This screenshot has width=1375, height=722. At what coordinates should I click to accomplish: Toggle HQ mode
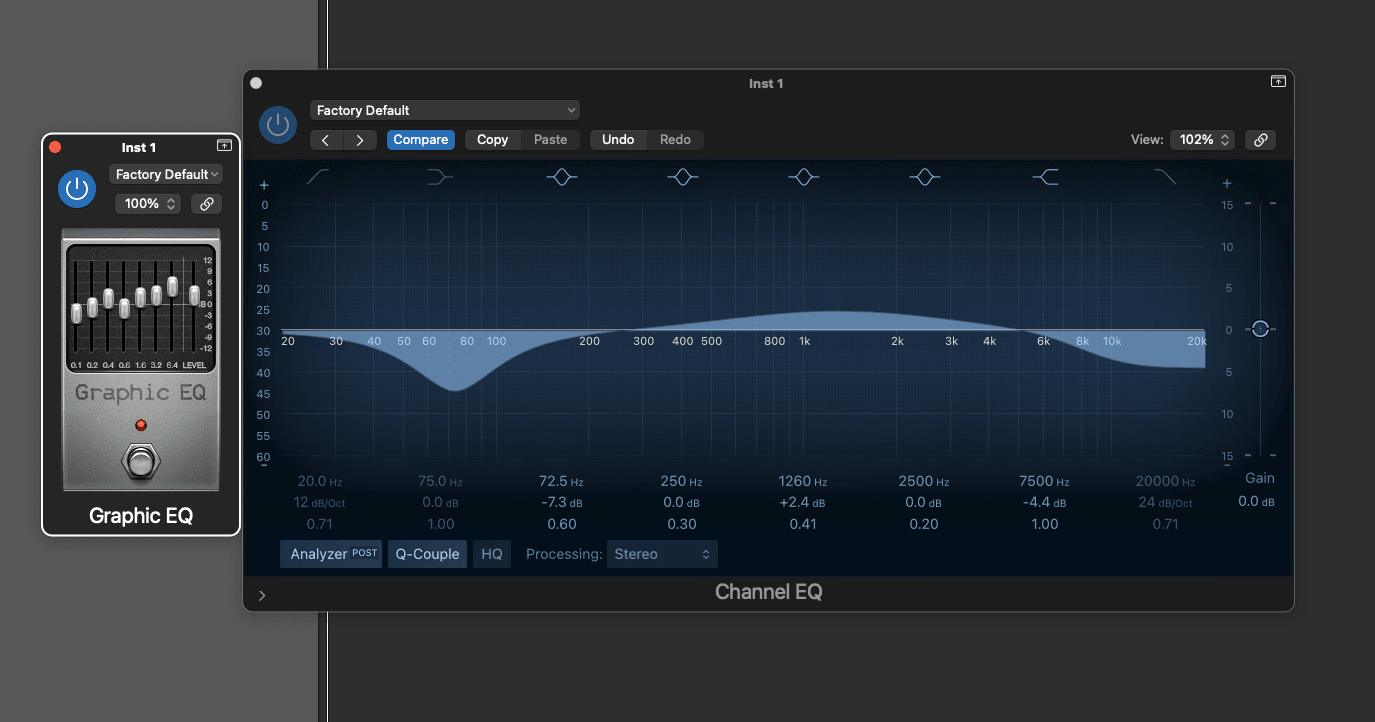[x=492, y=554]
